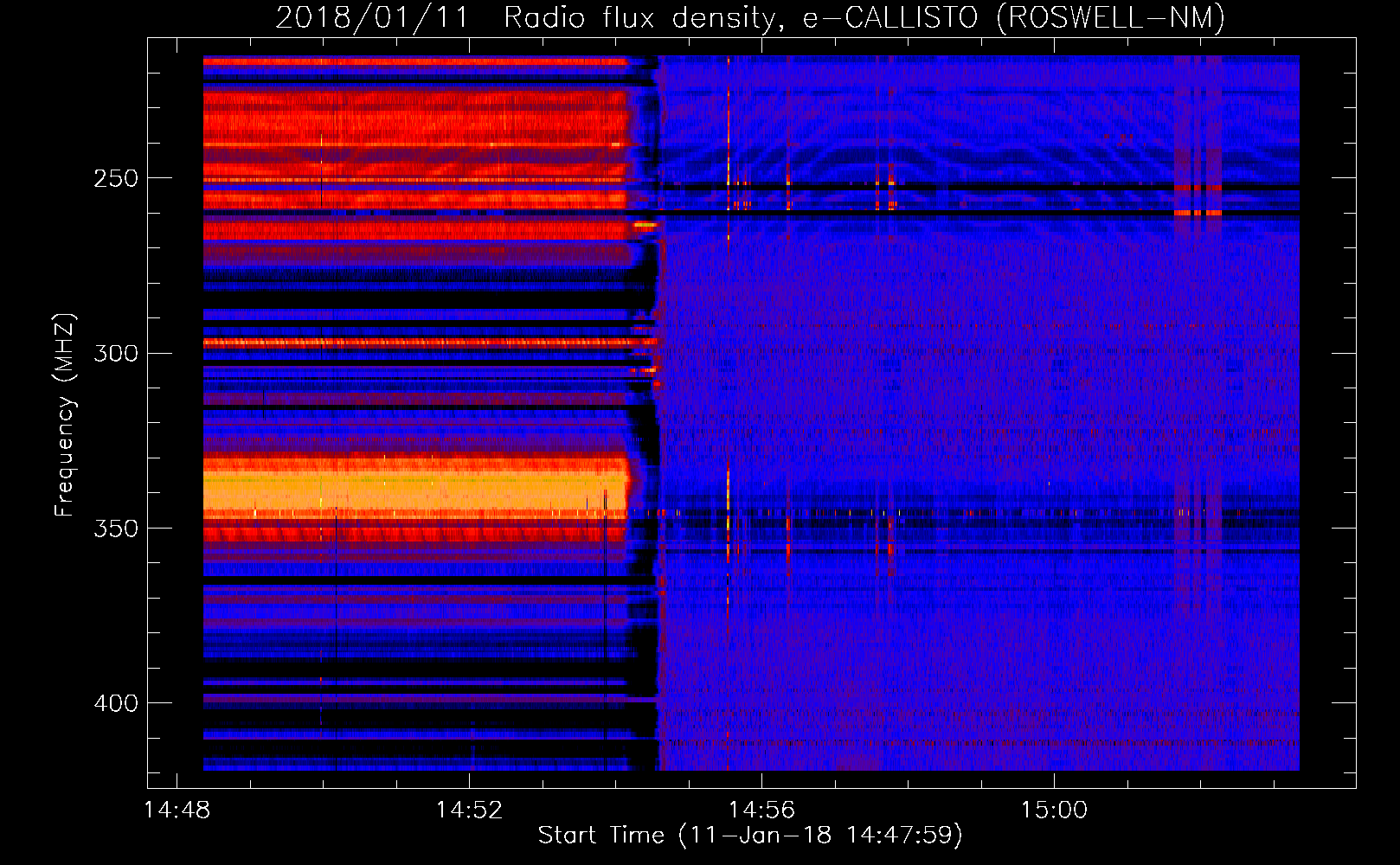Click the plot title text e-CALLISTO (ROSWELL-NM)
Image resolution: width=1400 pixels, height=865 pixels.
click(1013, 18)
